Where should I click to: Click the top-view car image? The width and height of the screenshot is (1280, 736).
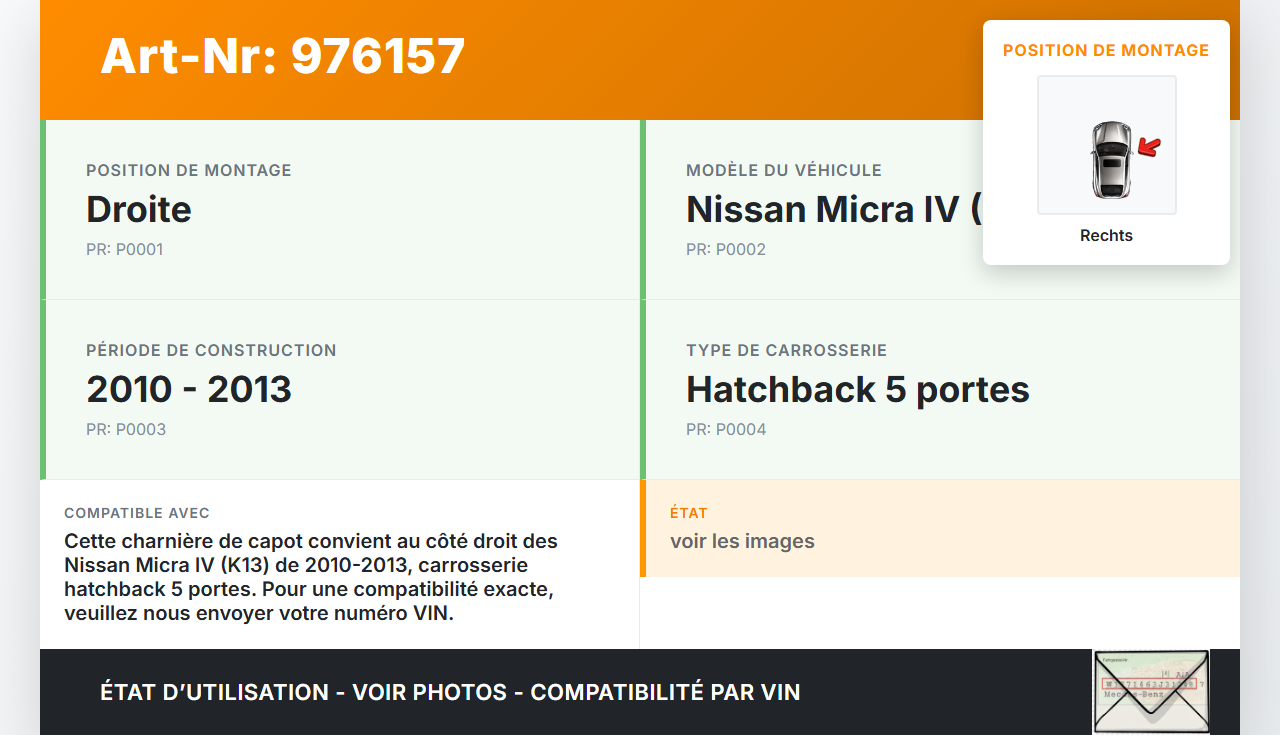point(1110,158)
